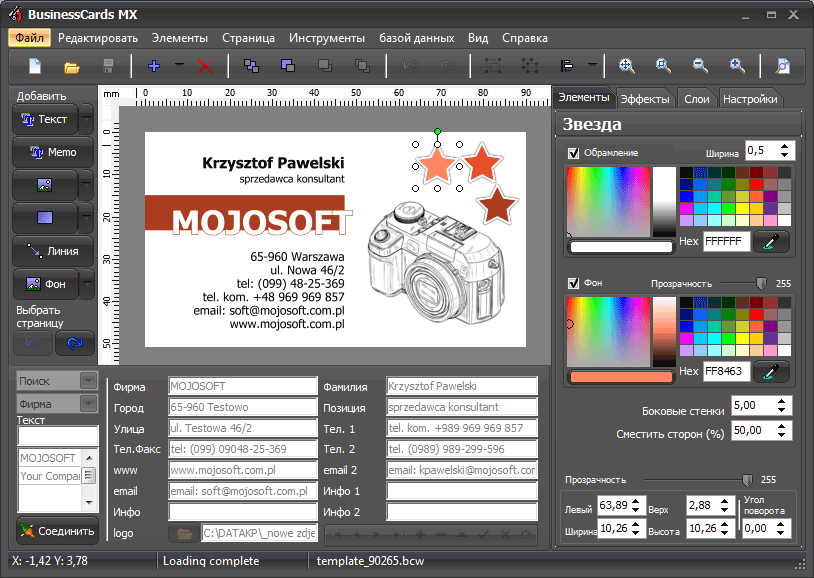Switch to the Слои tab
The height and width of the screenshot is (578, 814).
pos(697,99)
